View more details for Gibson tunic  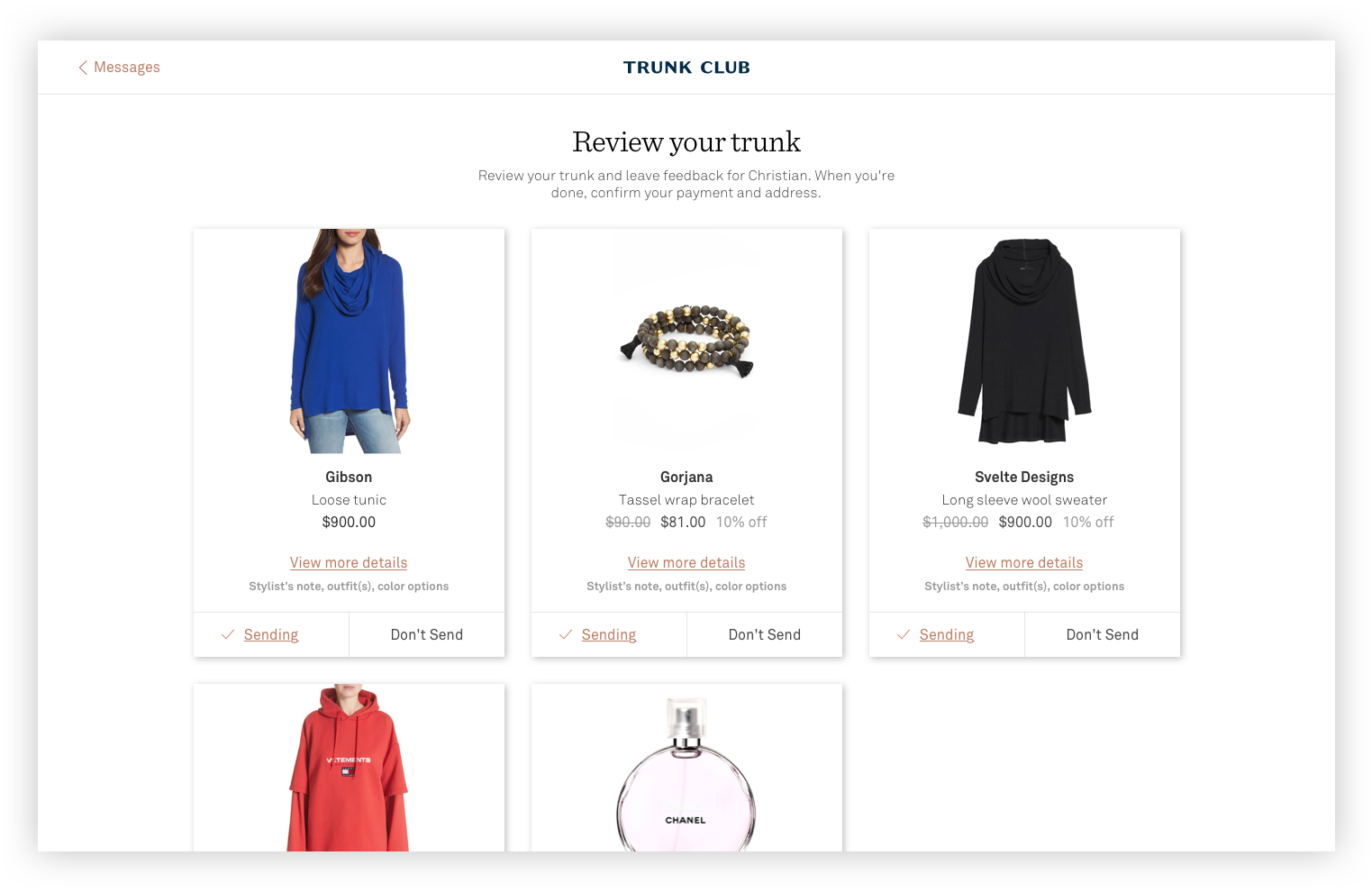(x=349, y=562)
